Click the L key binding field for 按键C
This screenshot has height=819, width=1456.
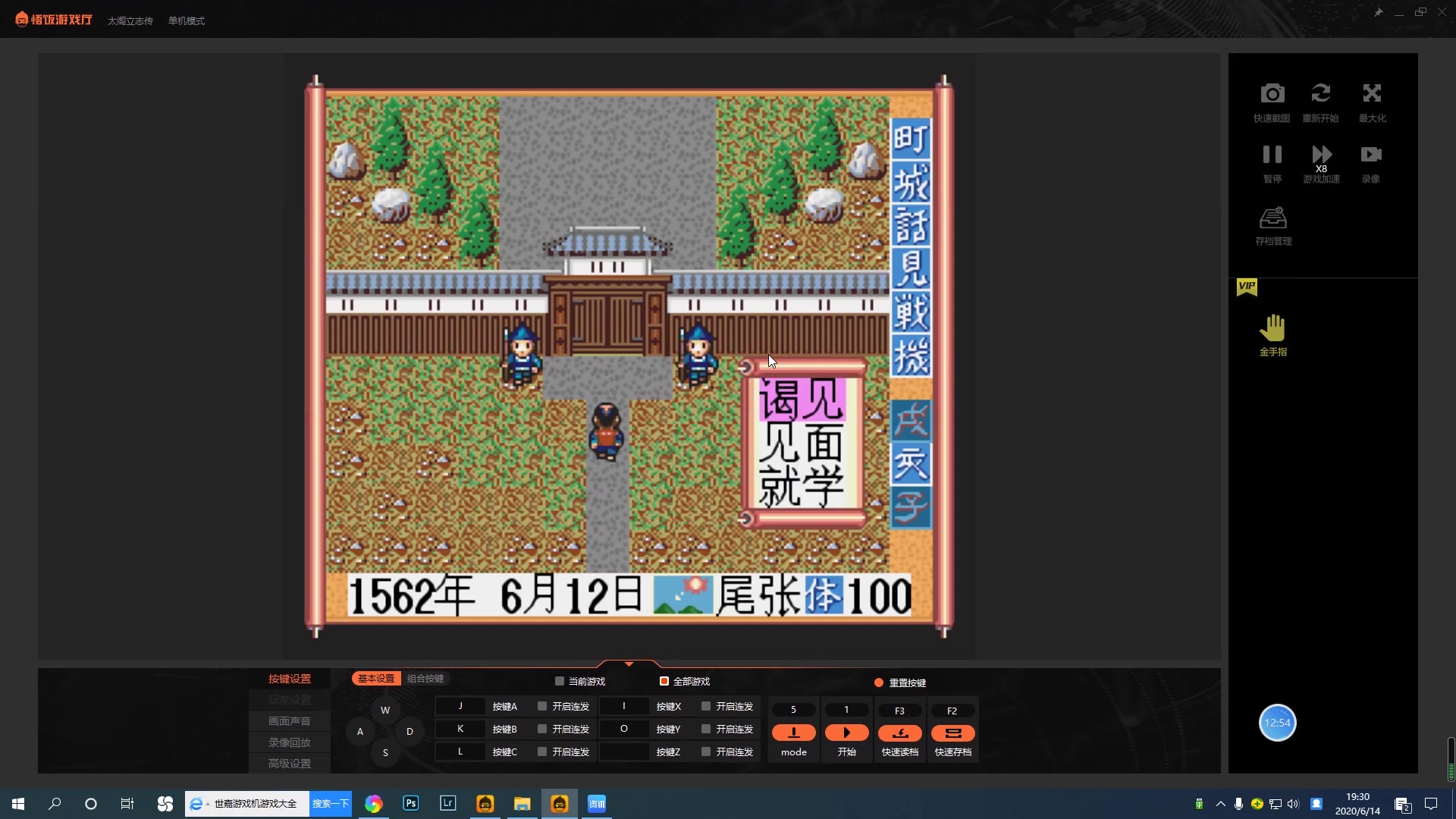coord(460,752)
